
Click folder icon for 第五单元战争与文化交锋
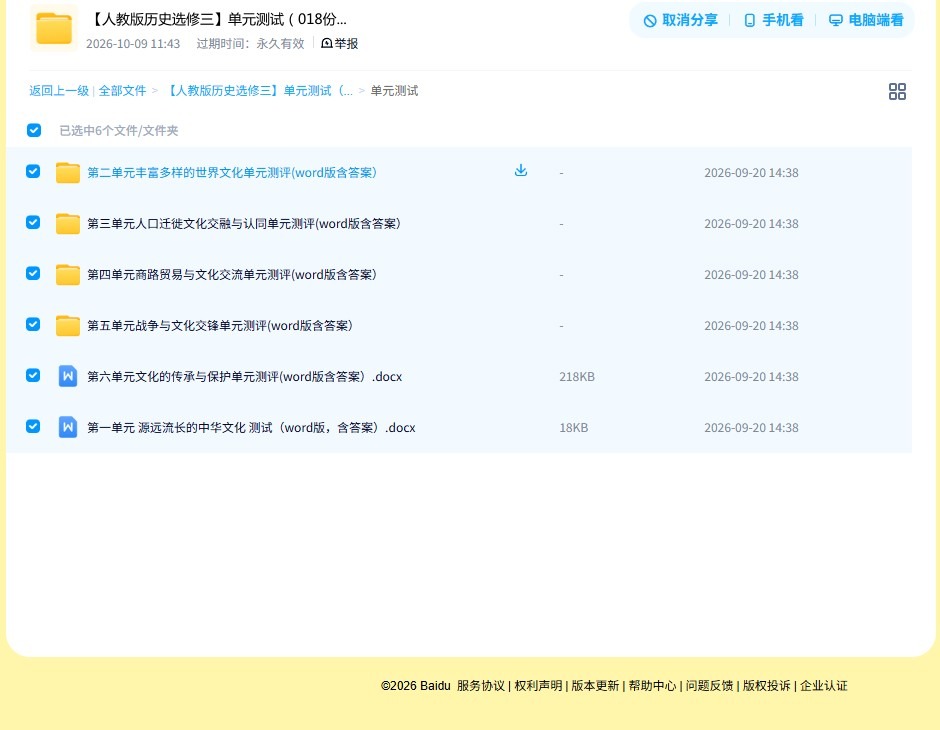pyautogui.click(x=68, y=325)
